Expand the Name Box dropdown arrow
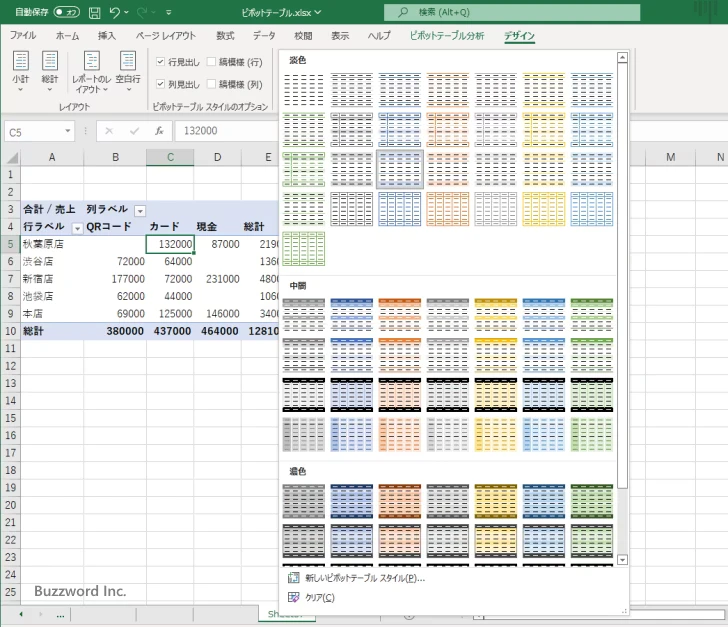Screen dimensions: 728x627 click(x=68, y=131)
